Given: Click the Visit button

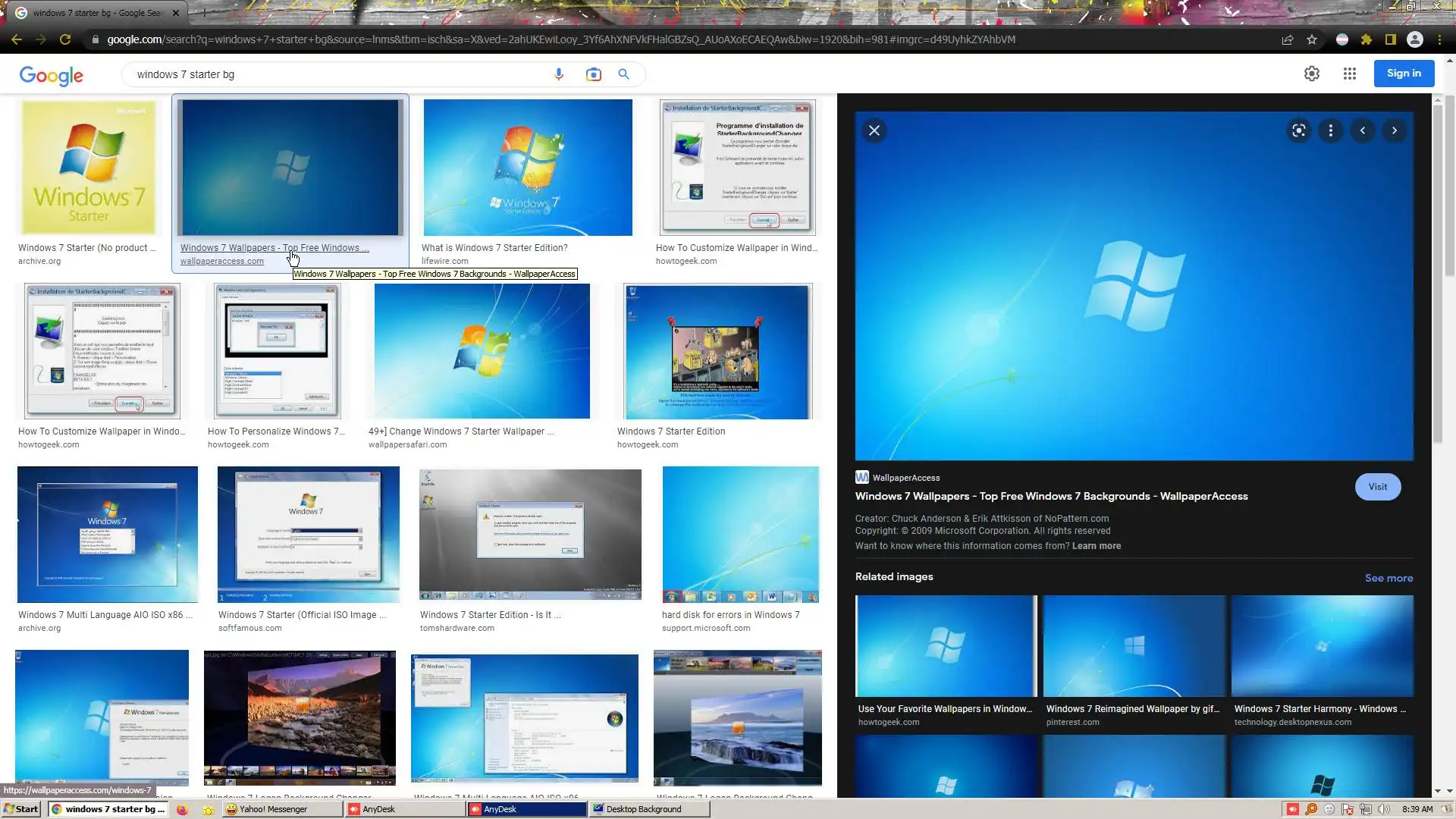Looking at the screenshot, I should coord(1378,487).
